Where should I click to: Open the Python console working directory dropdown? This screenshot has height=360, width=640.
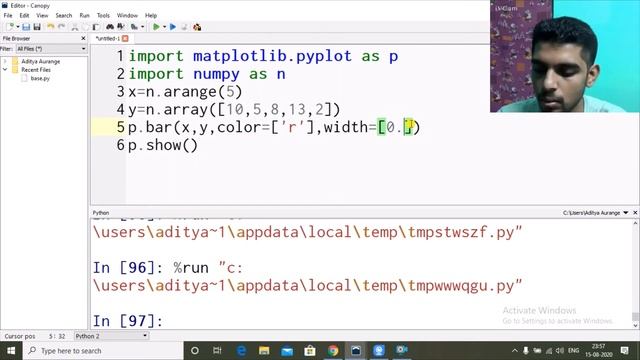[626, 213]
